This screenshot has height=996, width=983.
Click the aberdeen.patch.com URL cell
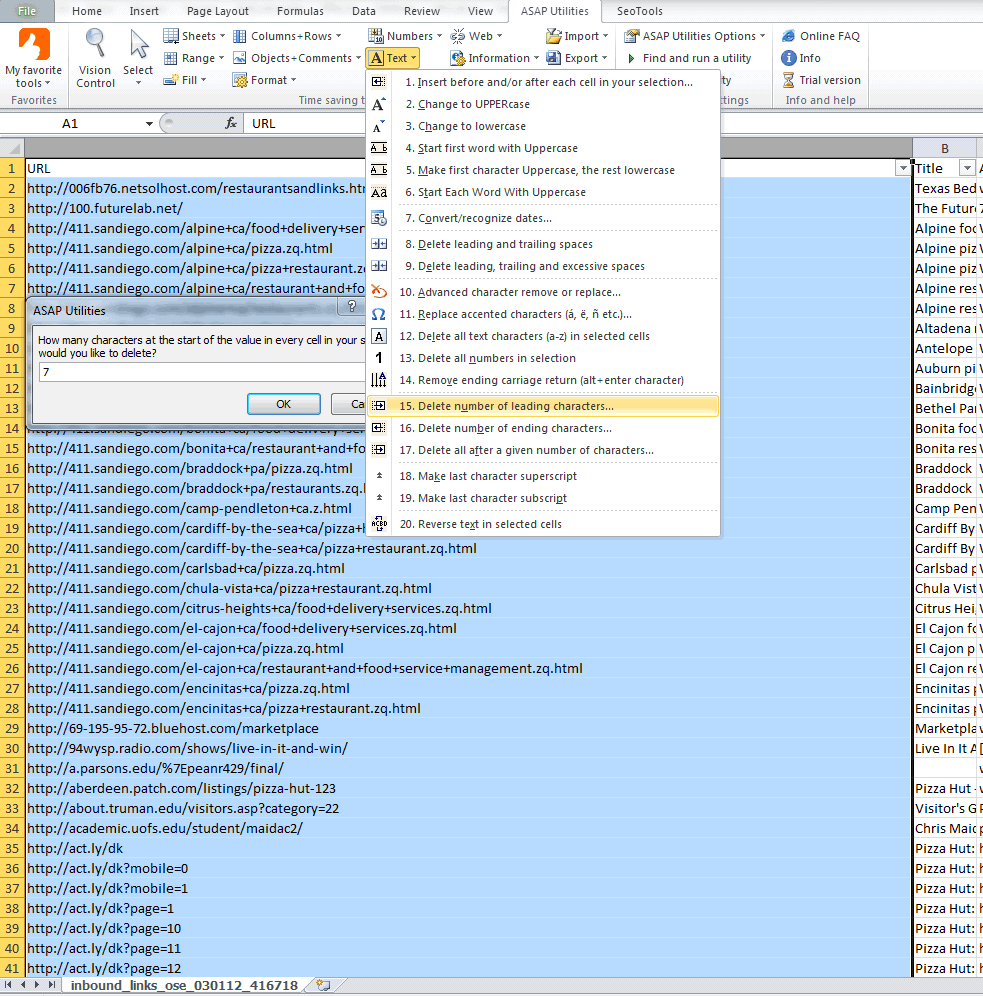(x=469, y=788)
